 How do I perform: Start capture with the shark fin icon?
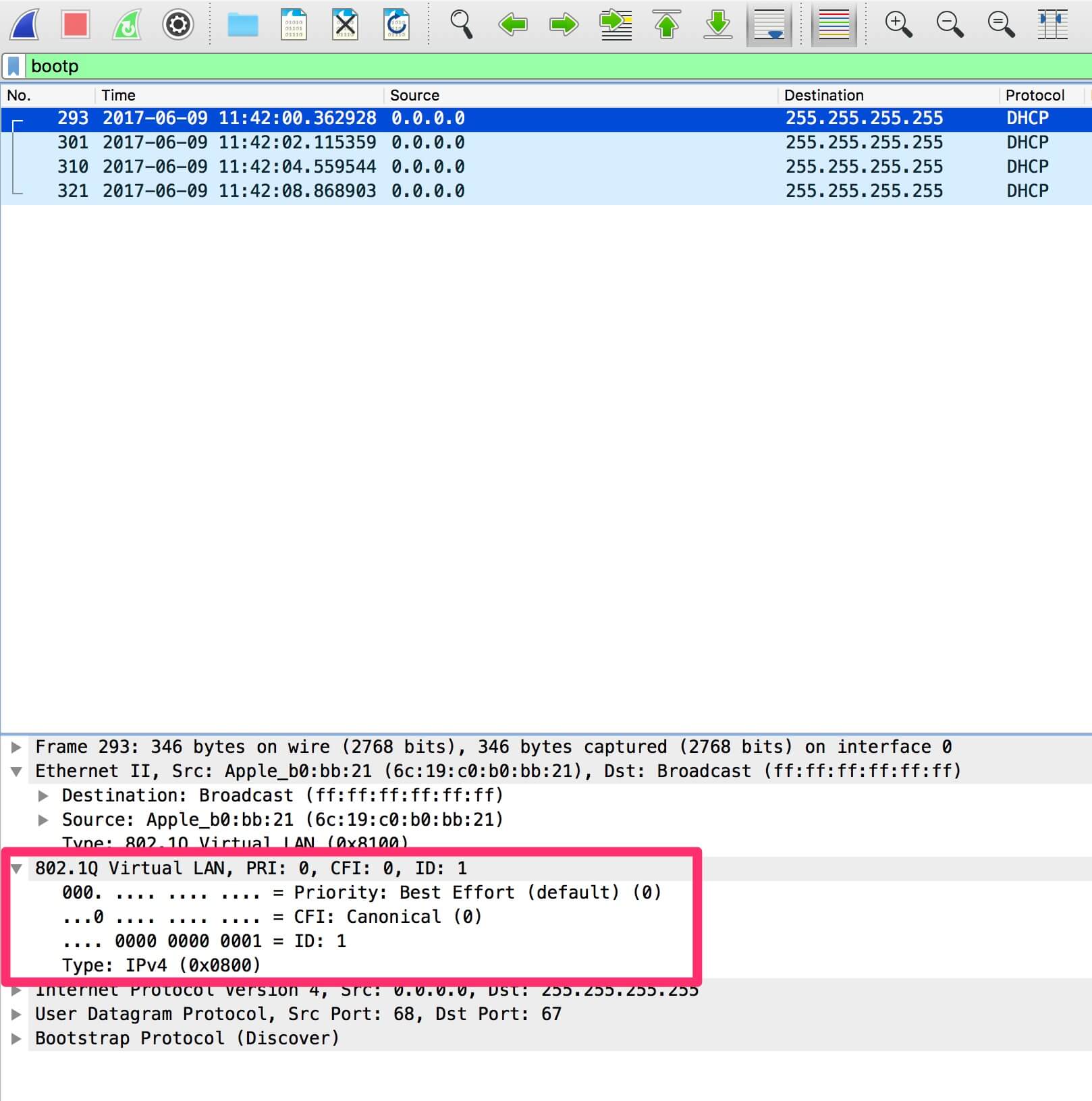click(25, 24)
